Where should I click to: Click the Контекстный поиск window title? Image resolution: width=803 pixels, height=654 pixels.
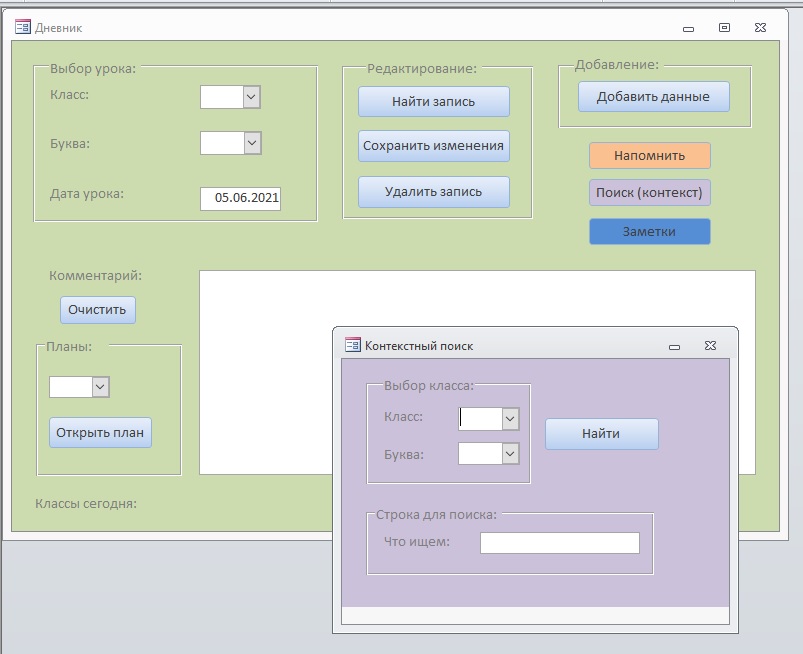419,346
